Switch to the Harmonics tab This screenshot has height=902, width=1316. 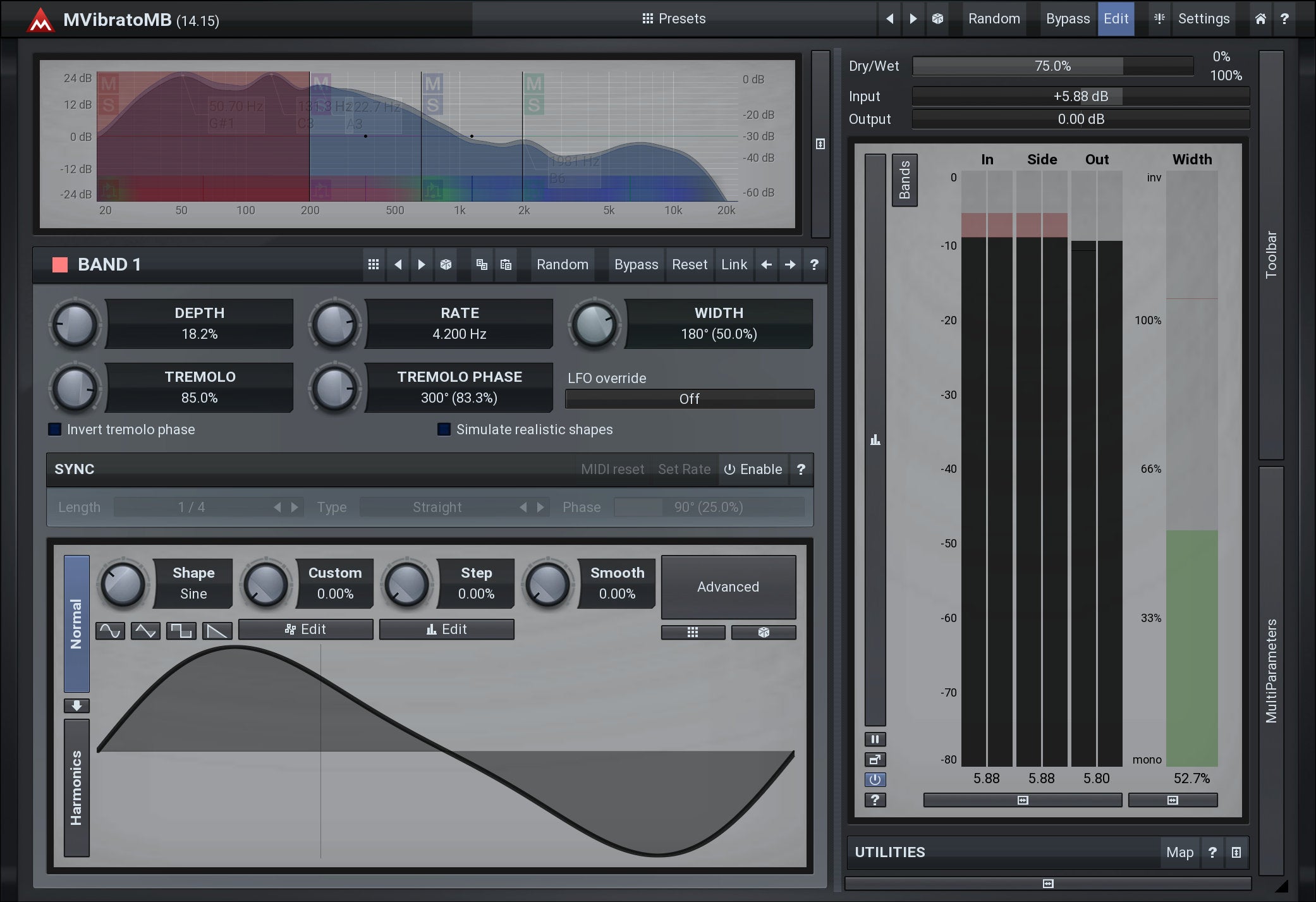(76, 788)
